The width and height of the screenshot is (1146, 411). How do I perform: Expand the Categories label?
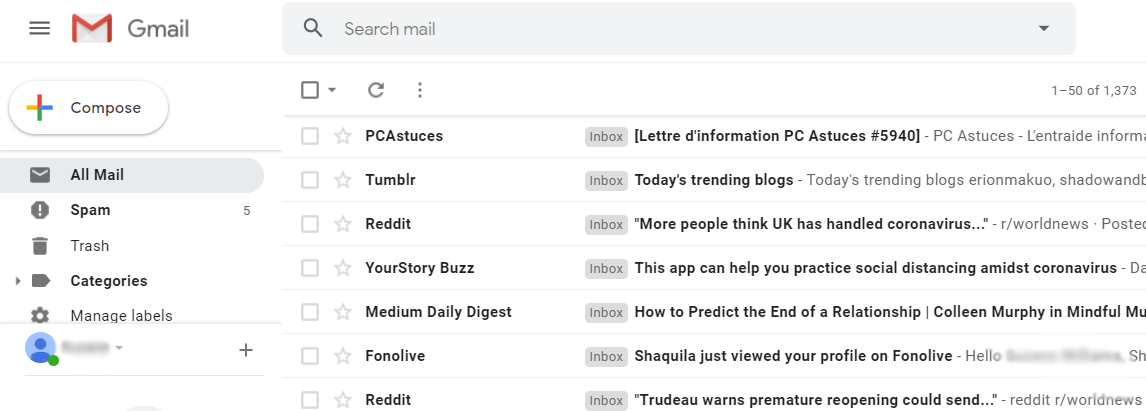[18, 281]
